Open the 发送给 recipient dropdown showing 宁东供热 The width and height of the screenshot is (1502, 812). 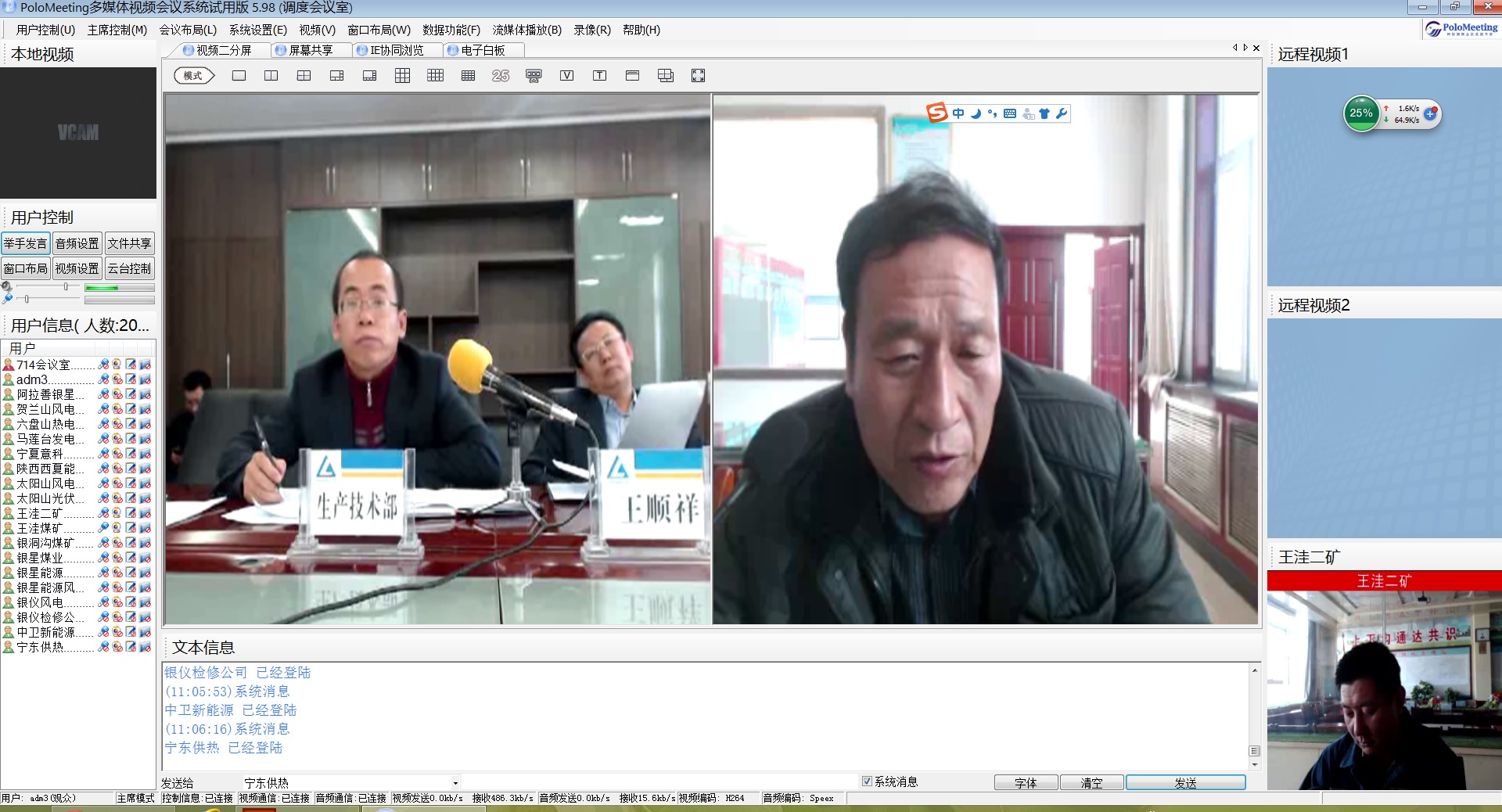(x=455, y=783)
